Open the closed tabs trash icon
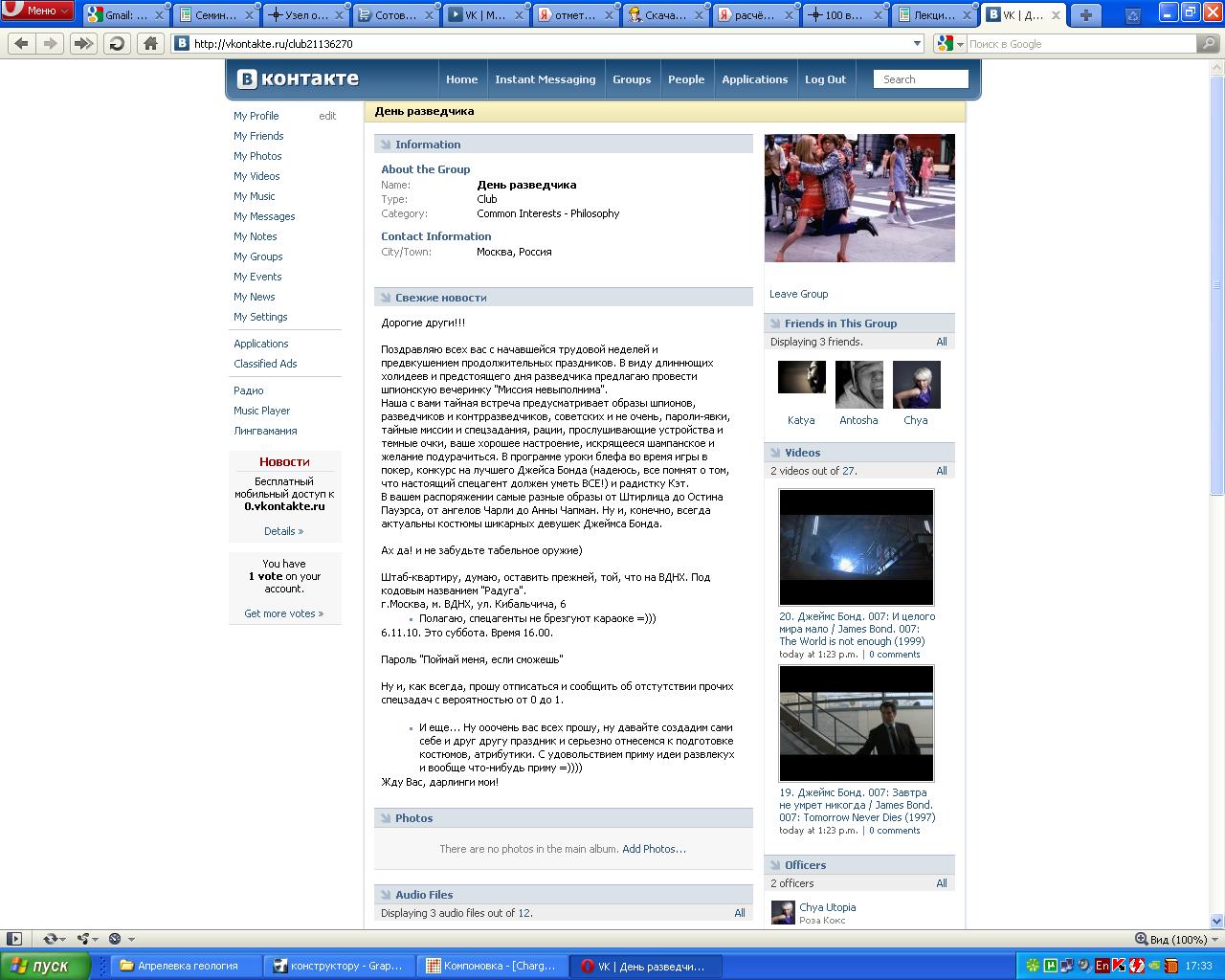 coord(1133,14)
